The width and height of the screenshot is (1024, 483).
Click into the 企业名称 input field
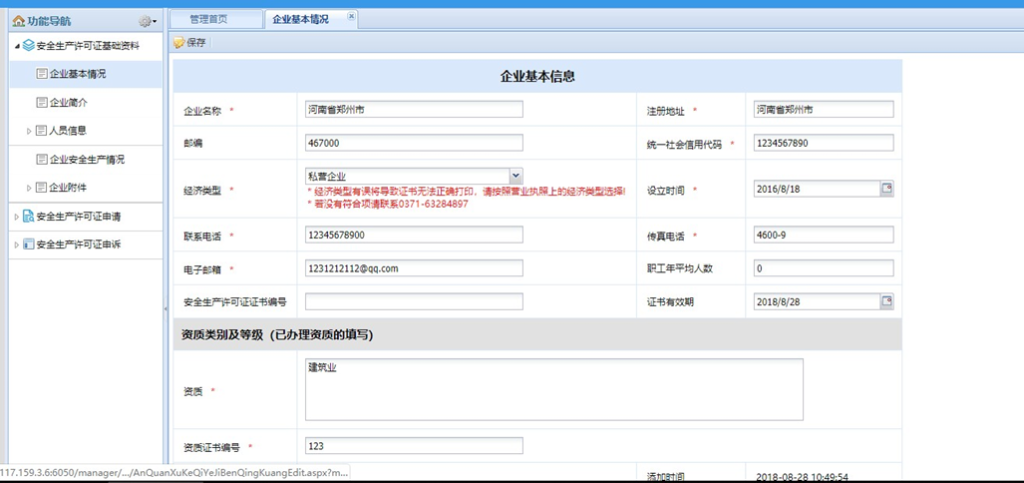414,109
